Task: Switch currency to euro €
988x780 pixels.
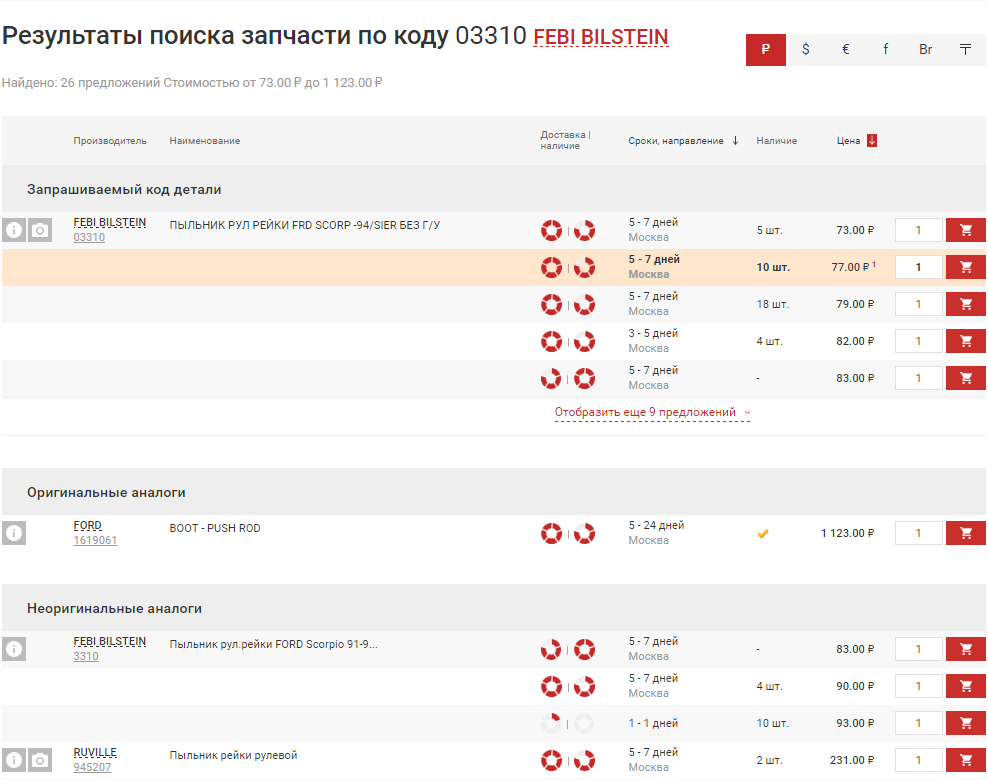Action: point(846,50)
